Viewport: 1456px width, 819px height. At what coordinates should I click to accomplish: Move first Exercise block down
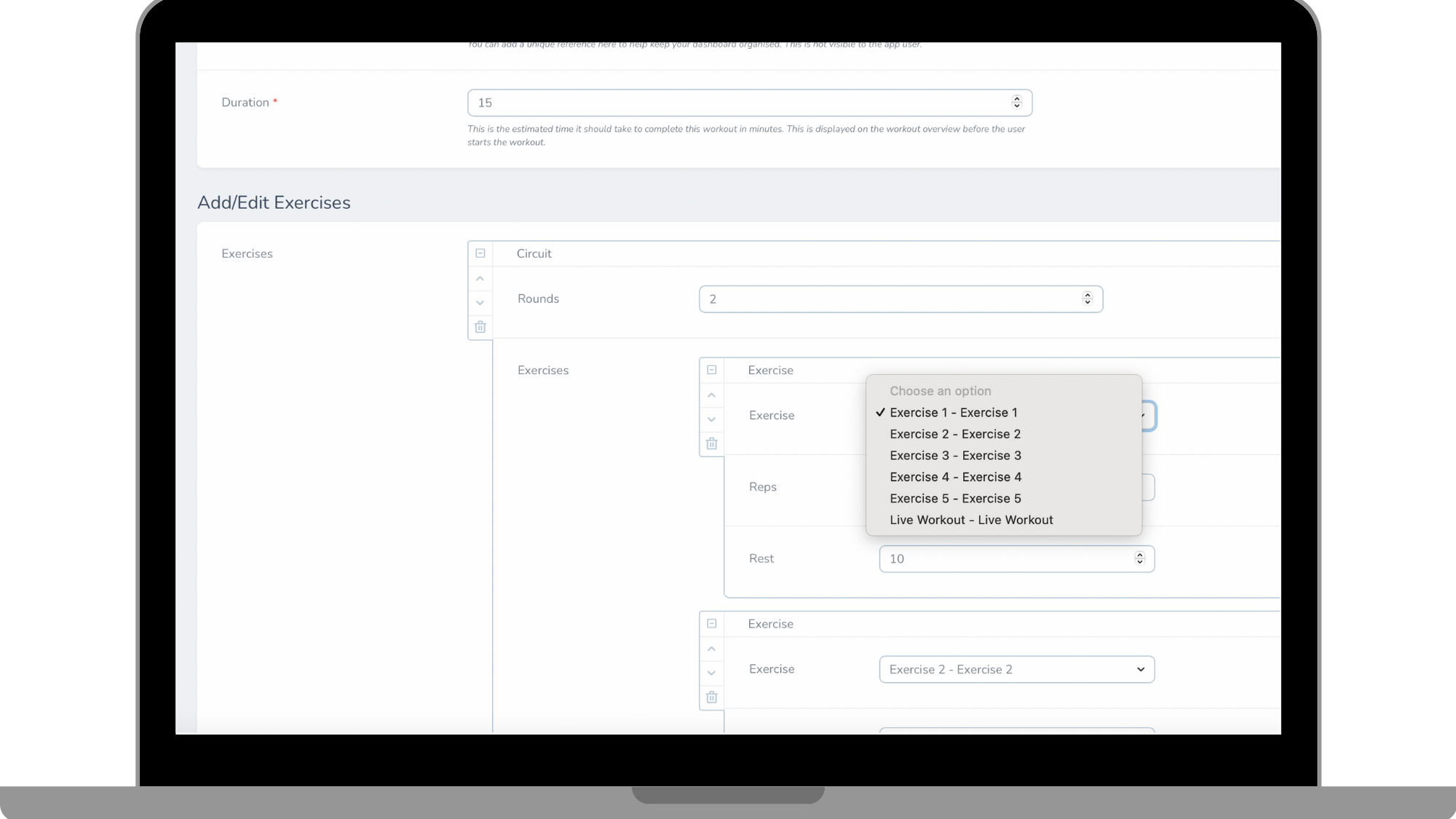[x=712, y=419]
